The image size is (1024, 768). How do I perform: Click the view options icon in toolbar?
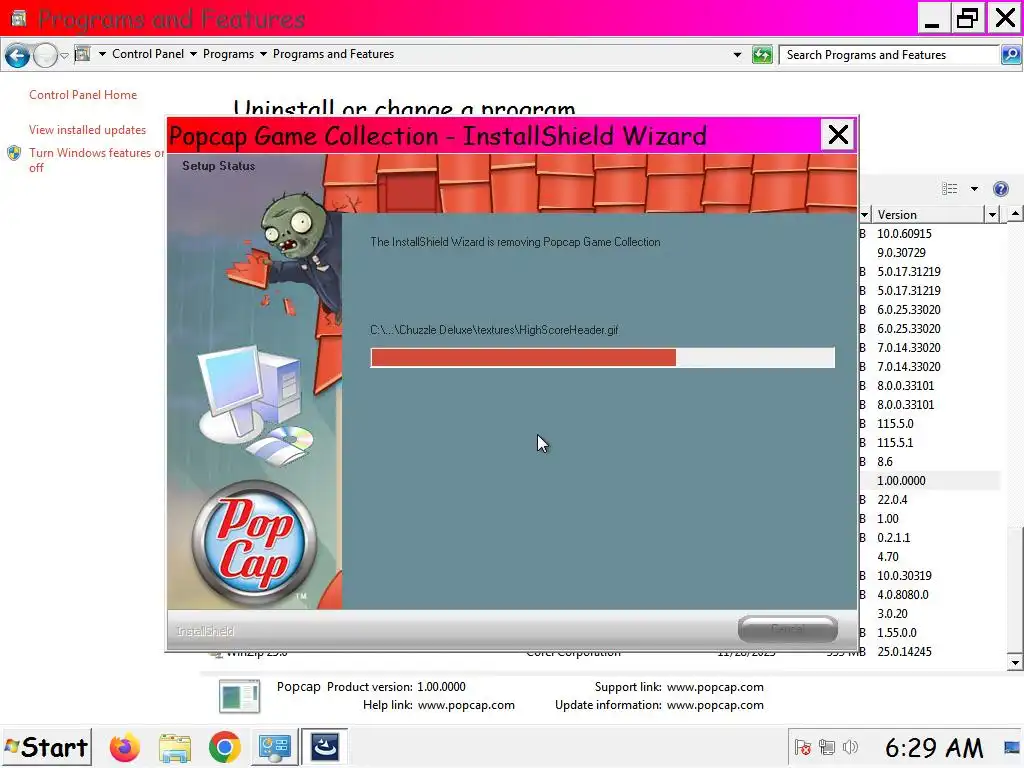tap(950, 189)
